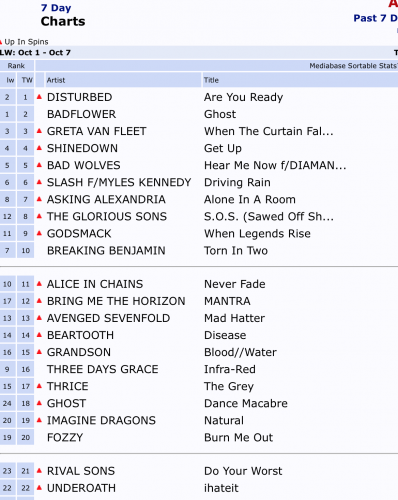This screenshot has height=500, width=398.
Task: Click the red arrow next to SLASH F/MYLES KENNEDY
Action: (x=39, y=182)
